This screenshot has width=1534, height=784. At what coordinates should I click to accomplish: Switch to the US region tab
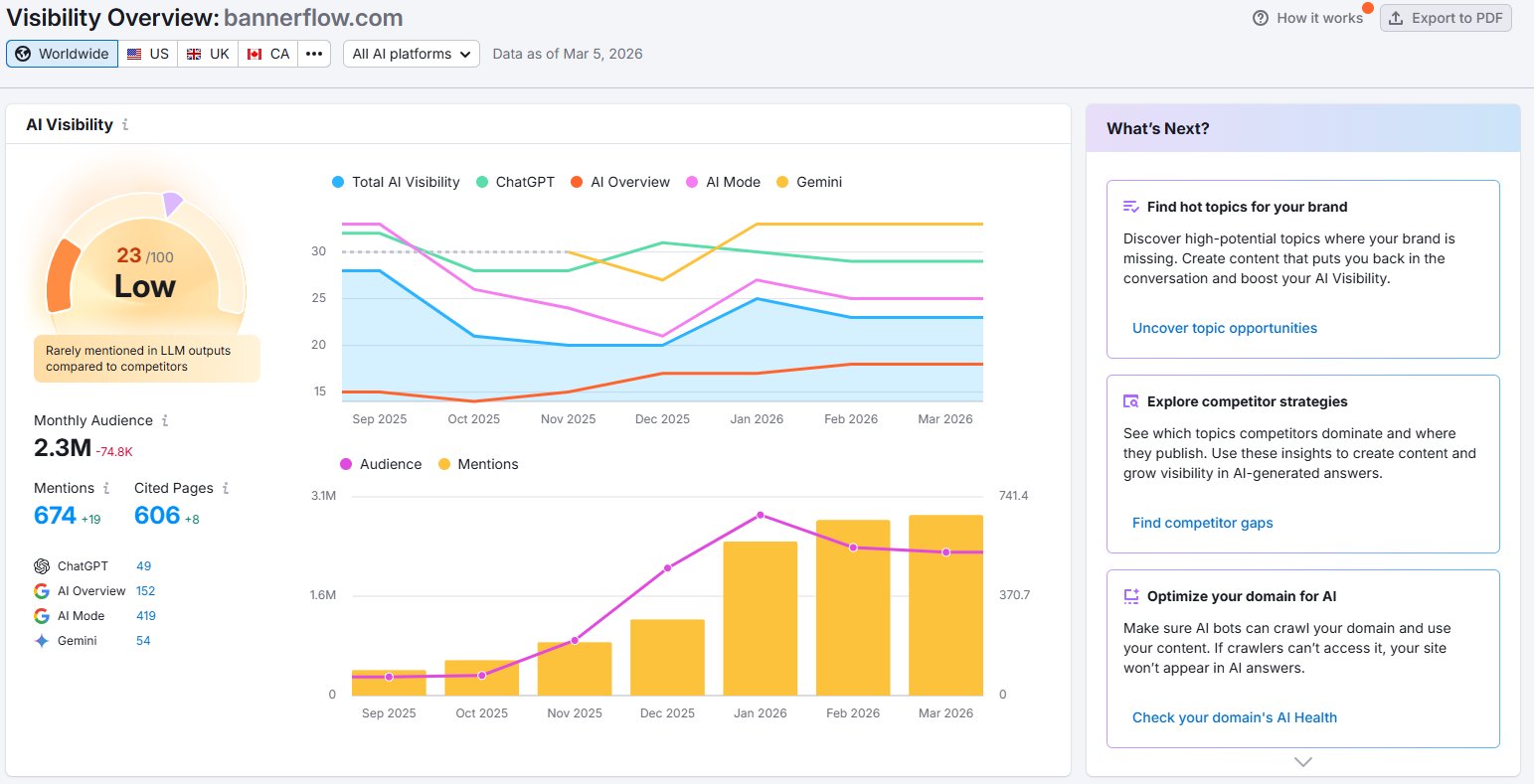coord(148,54)
